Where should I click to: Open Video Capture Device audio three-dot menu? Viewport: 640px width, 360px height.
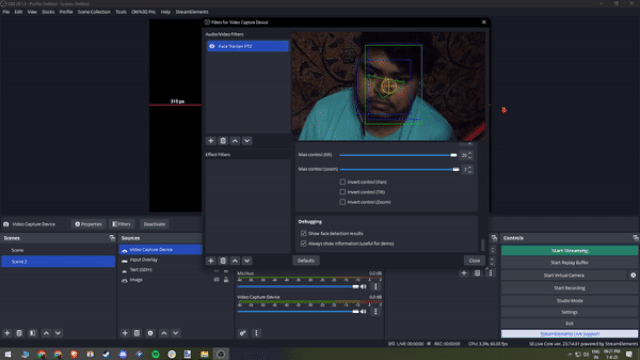tap(376, 311)
